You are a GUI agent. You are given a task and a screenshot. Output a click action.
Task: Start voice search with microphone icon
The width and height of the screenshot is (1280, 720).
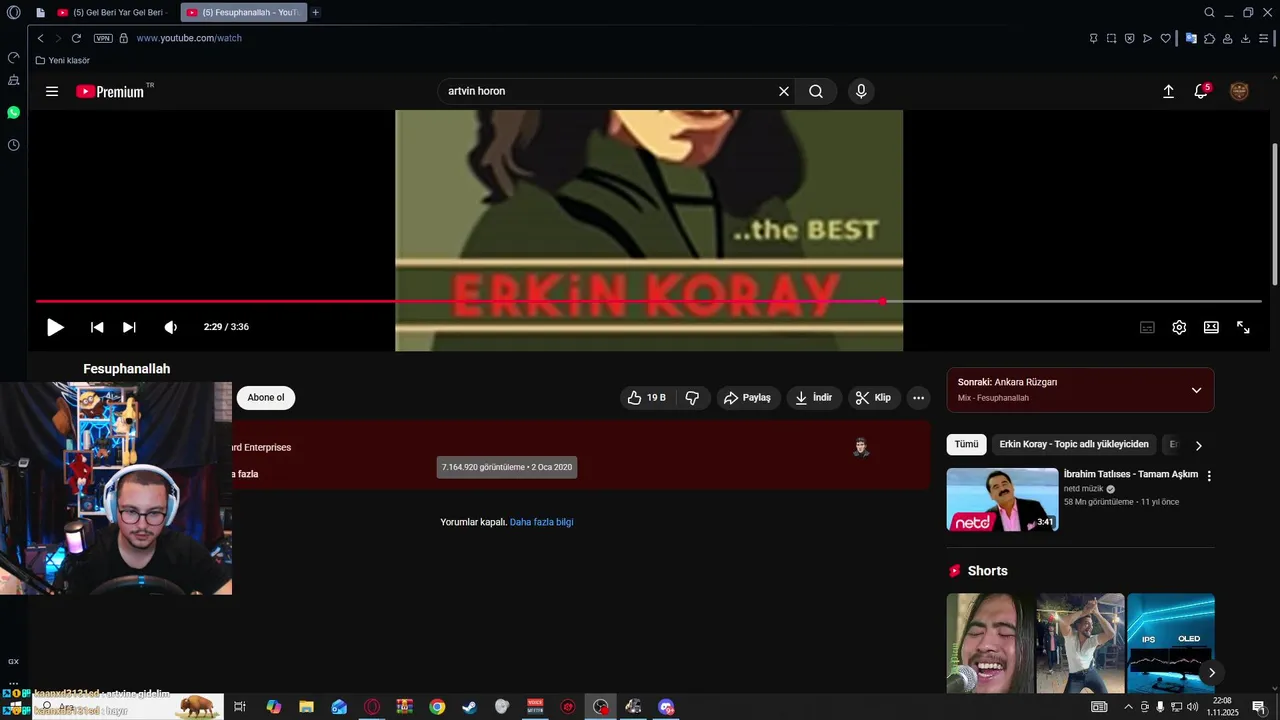click(x=861, y=91)
